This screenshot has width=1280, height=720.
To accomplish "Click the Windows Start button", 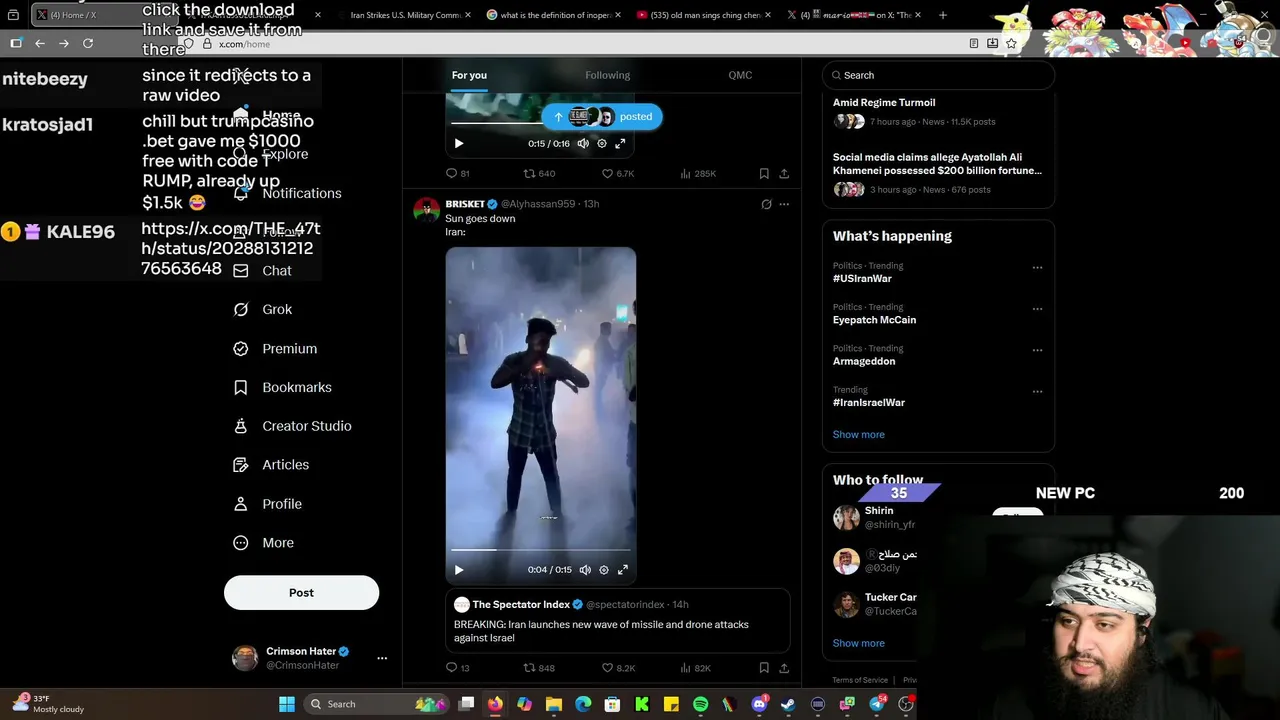I will click(287, 704).
